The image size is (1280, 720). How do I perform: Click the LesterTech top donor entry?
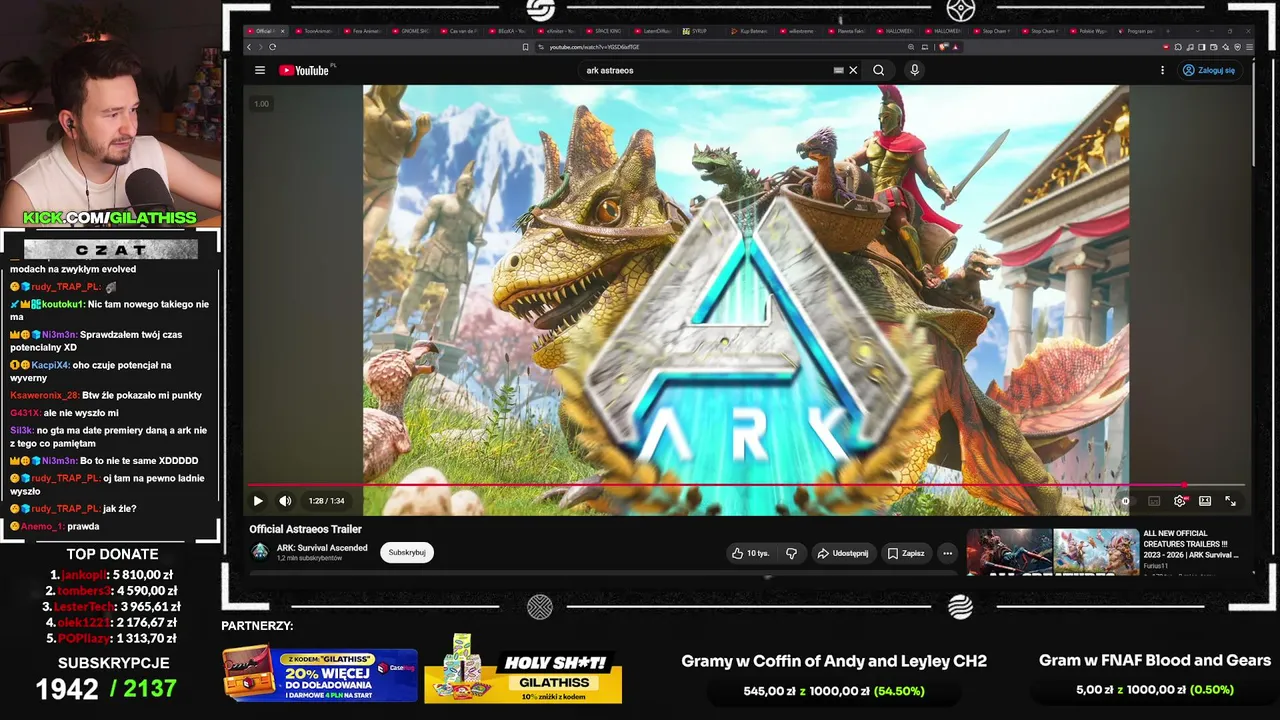(113, 607)
